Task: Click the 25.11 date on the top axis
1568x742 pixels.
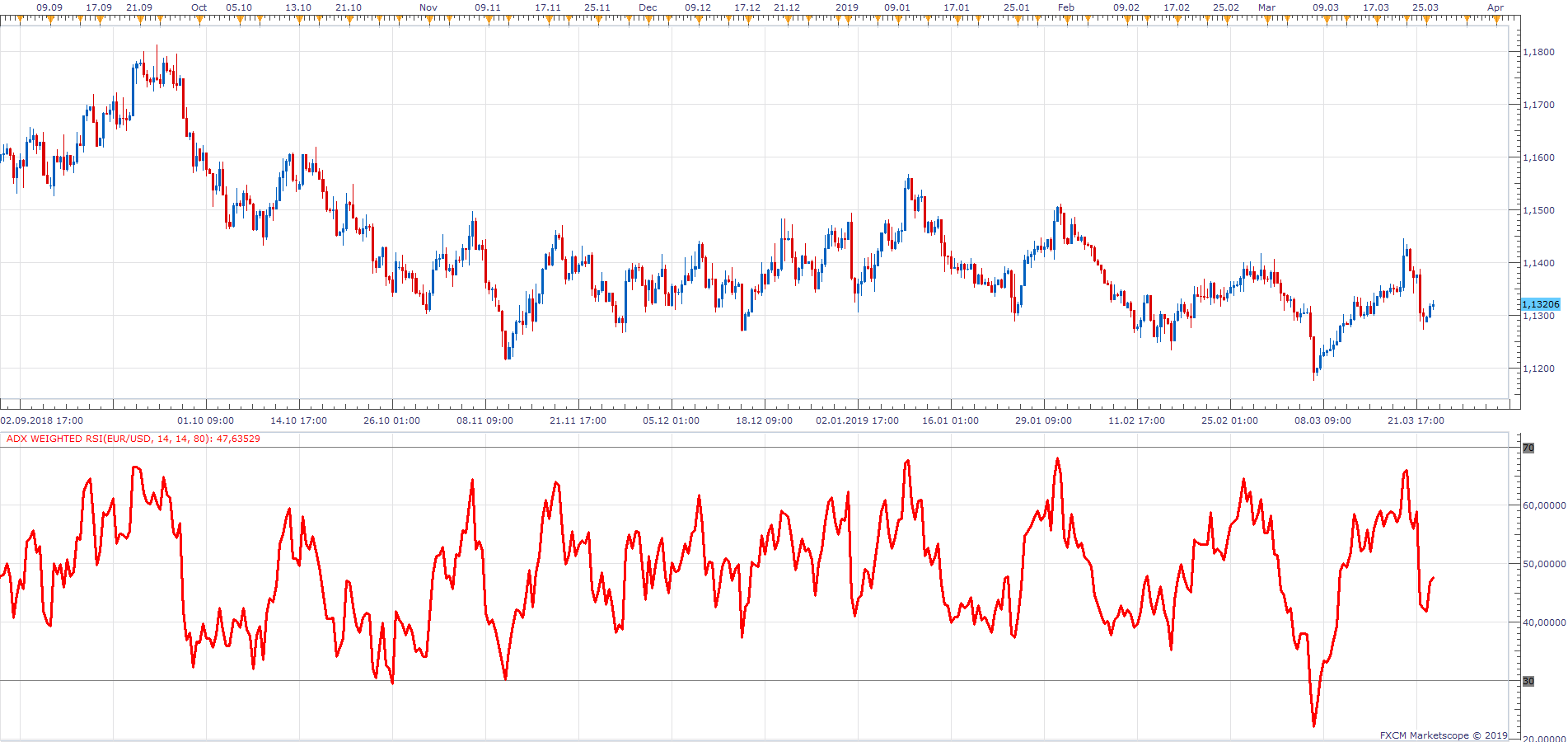Action: click(597, 7)
